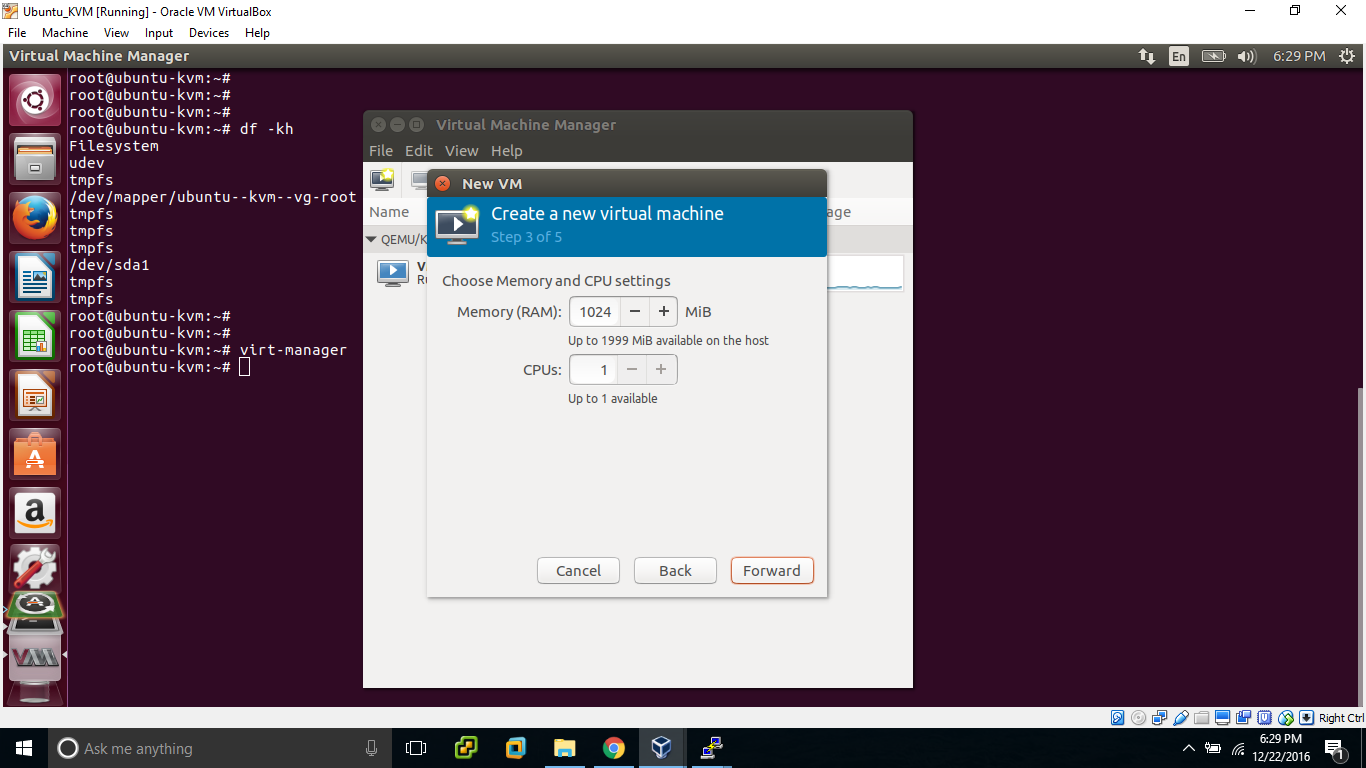The height and width of the screenshot is (768, 1366).
Task: Click VirtualBox CPU processor status icon
Action: 1265,718
